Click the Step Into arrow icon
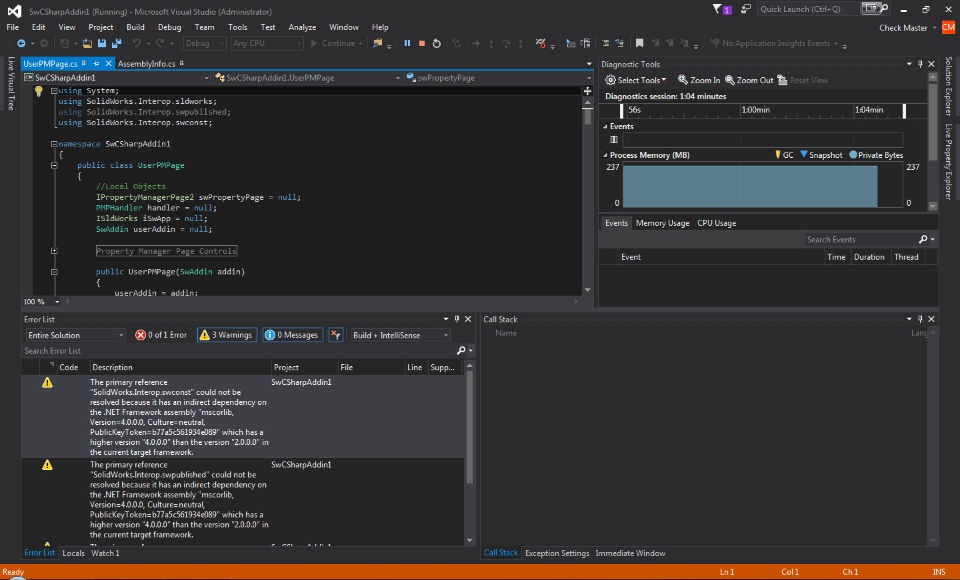Screen dimensions: 960x580 (x=491, y=43)
